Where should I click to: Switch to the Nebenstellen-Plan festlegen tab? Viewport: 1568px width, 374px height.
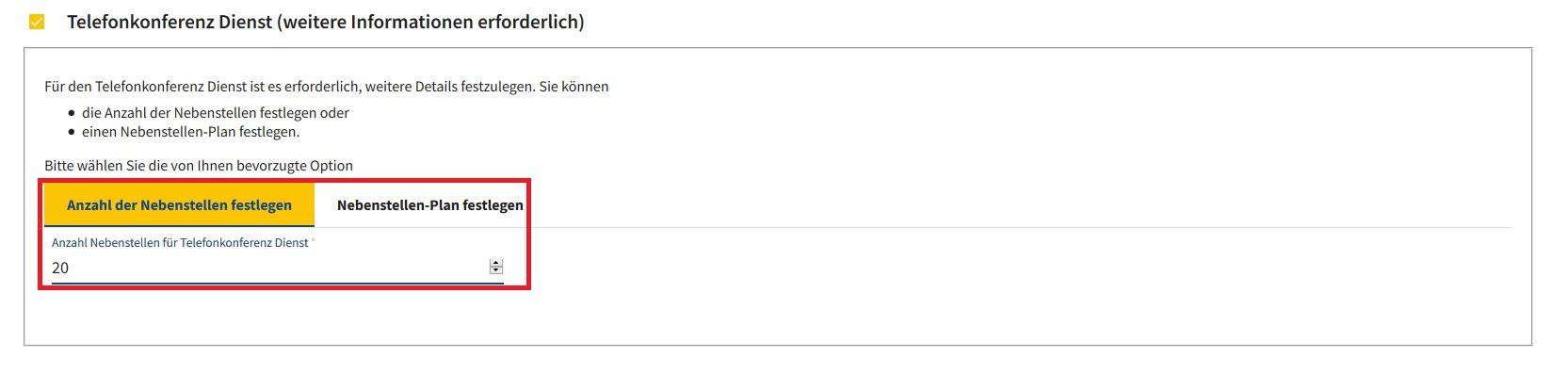[x=429, y=204]
